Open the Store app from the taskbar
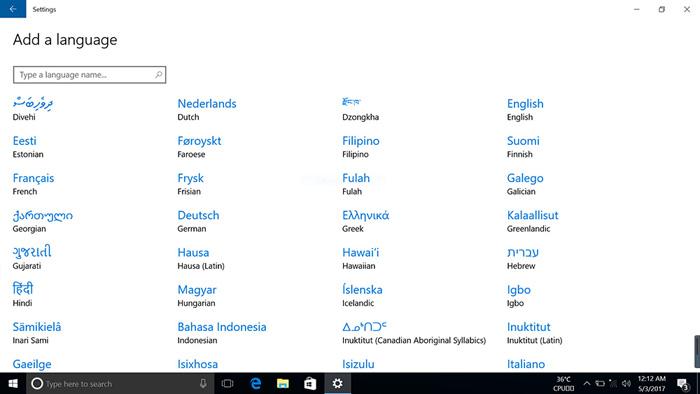 tap(310, 383)
